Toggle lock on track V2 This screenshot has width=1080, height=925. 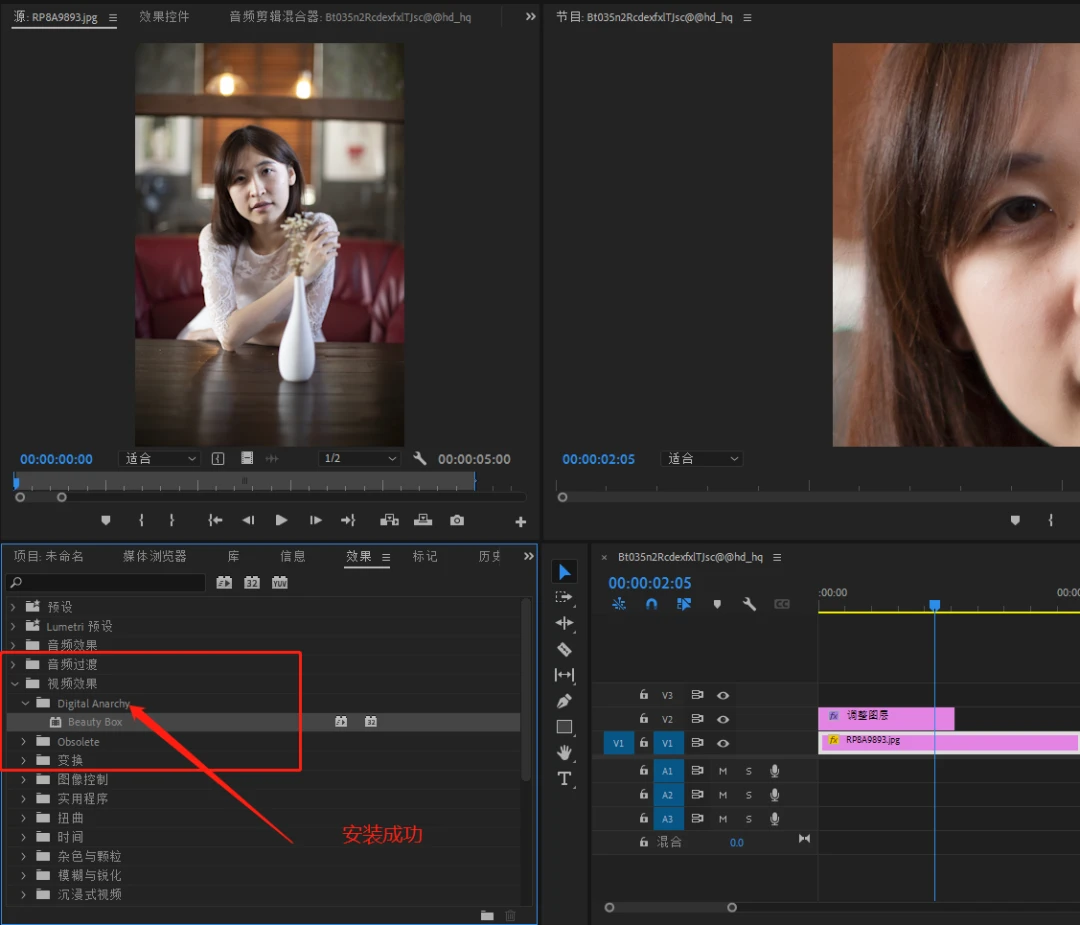click(645, 719)
